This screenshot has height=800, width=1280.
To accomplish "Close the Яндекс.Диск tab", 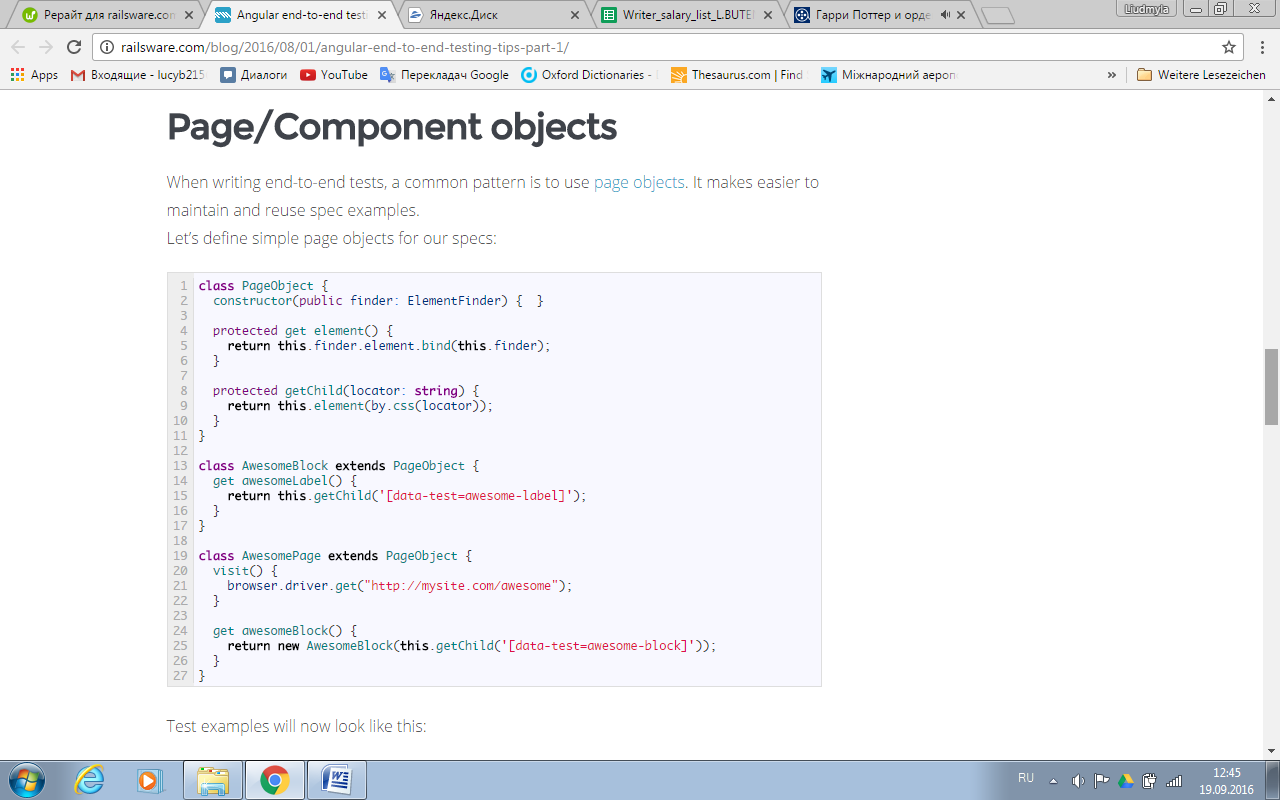I will (x=574, y=15).
